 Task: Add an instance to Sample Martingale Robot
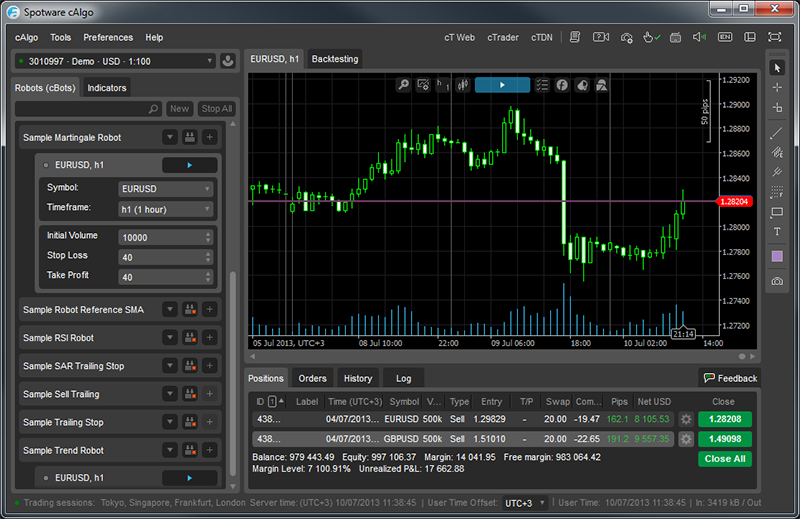209,137
